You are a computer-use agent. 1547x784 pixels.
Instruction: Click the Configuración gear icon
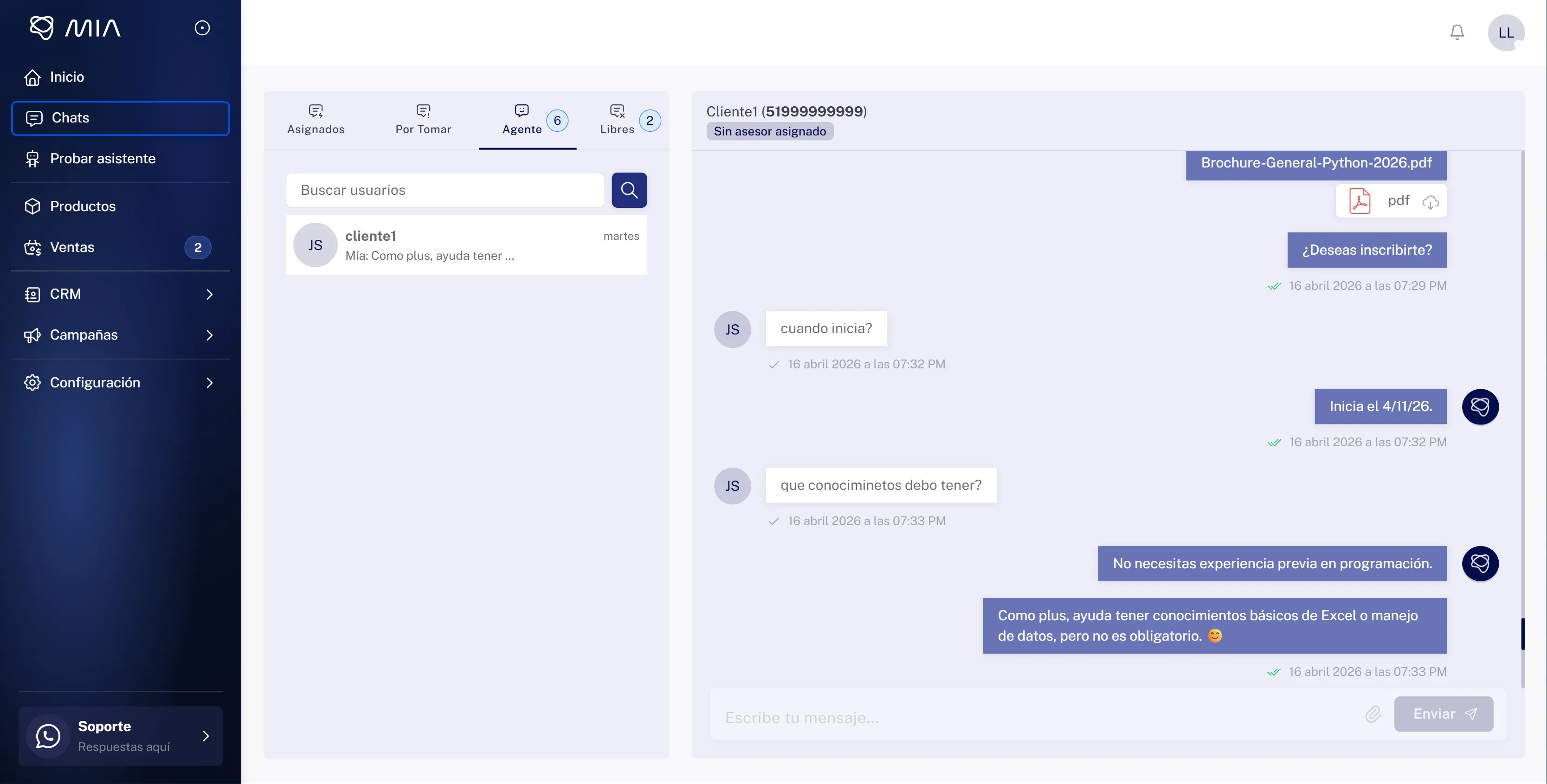tap(32, 382)
